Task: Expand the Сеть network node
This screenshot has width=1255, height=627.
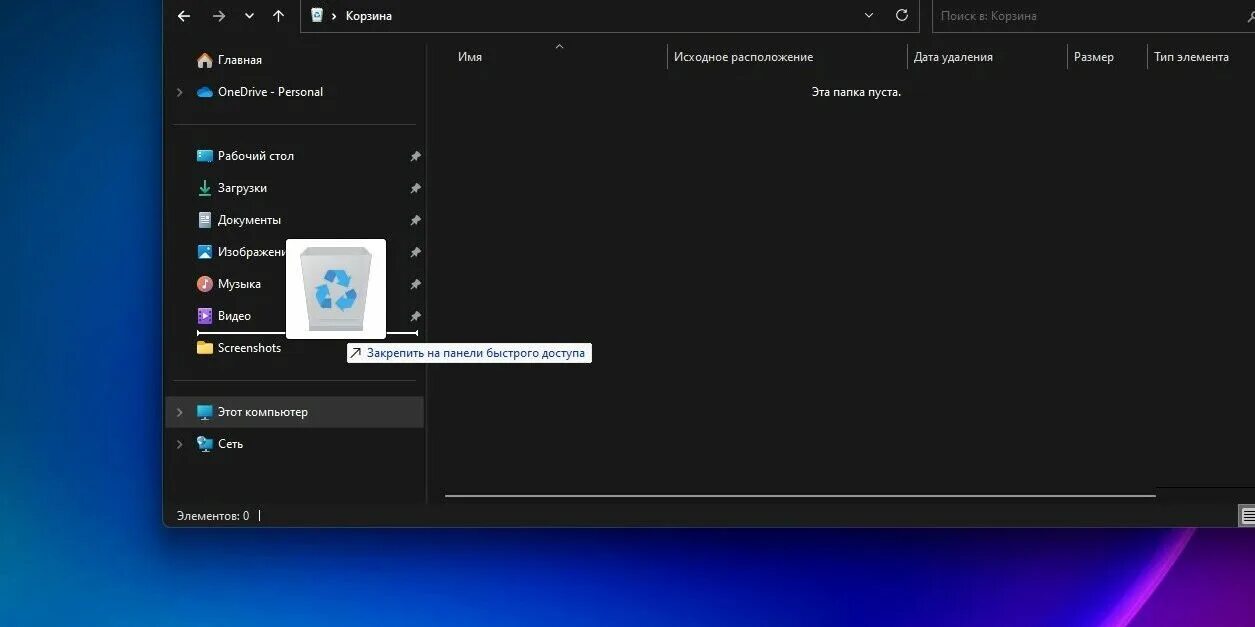Action: [180, 444]
